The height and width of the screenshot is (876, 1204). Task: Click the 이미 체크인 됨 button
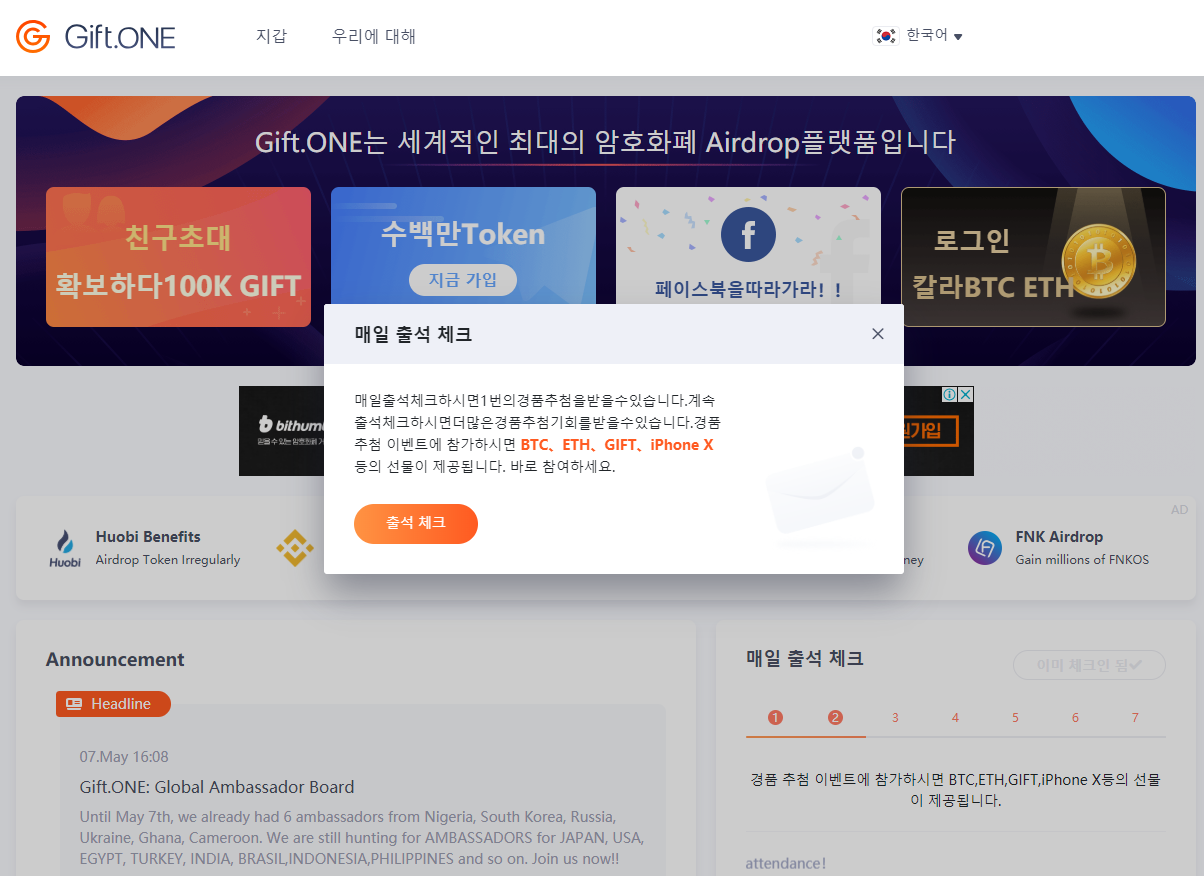(1089, 664)
